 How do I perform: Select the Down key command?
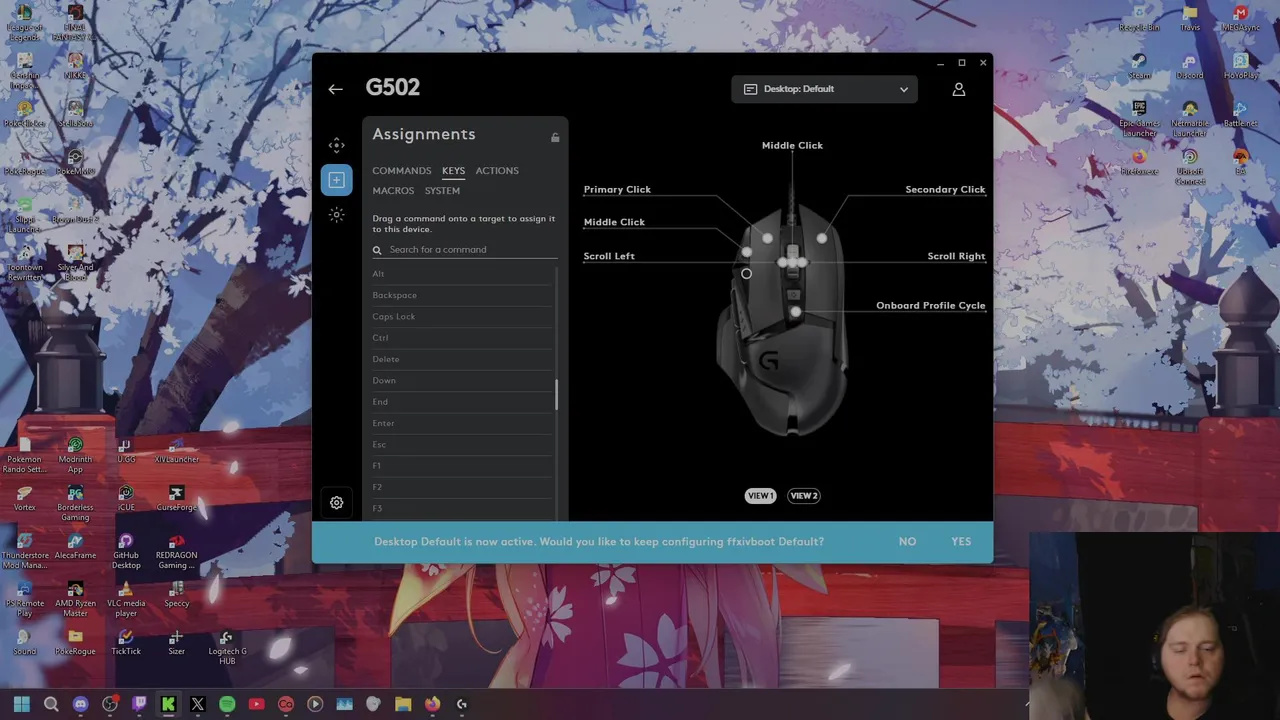point(462,380)
